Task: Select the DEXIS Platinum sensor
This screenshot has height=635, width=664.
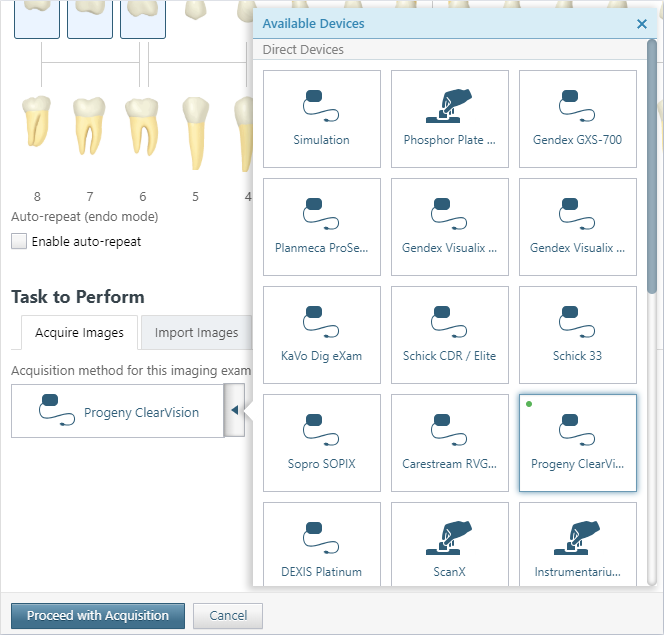Action: 321,544
